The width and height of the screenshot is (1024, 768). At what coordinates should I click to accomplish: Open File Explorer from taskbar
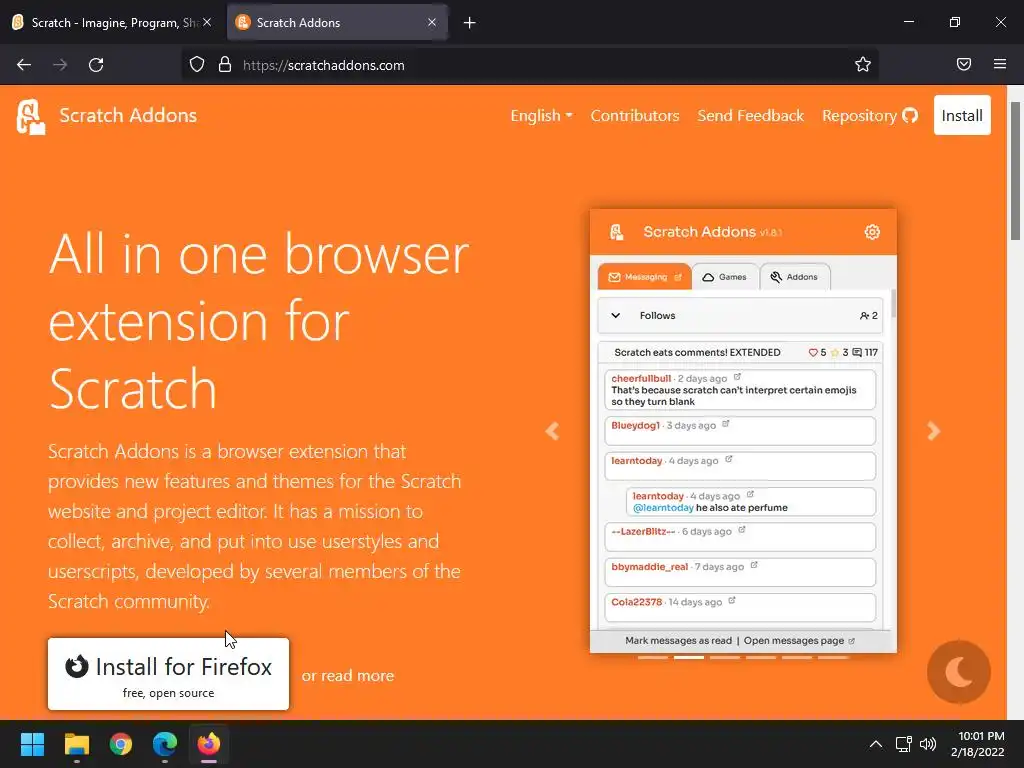coord(76,744)
